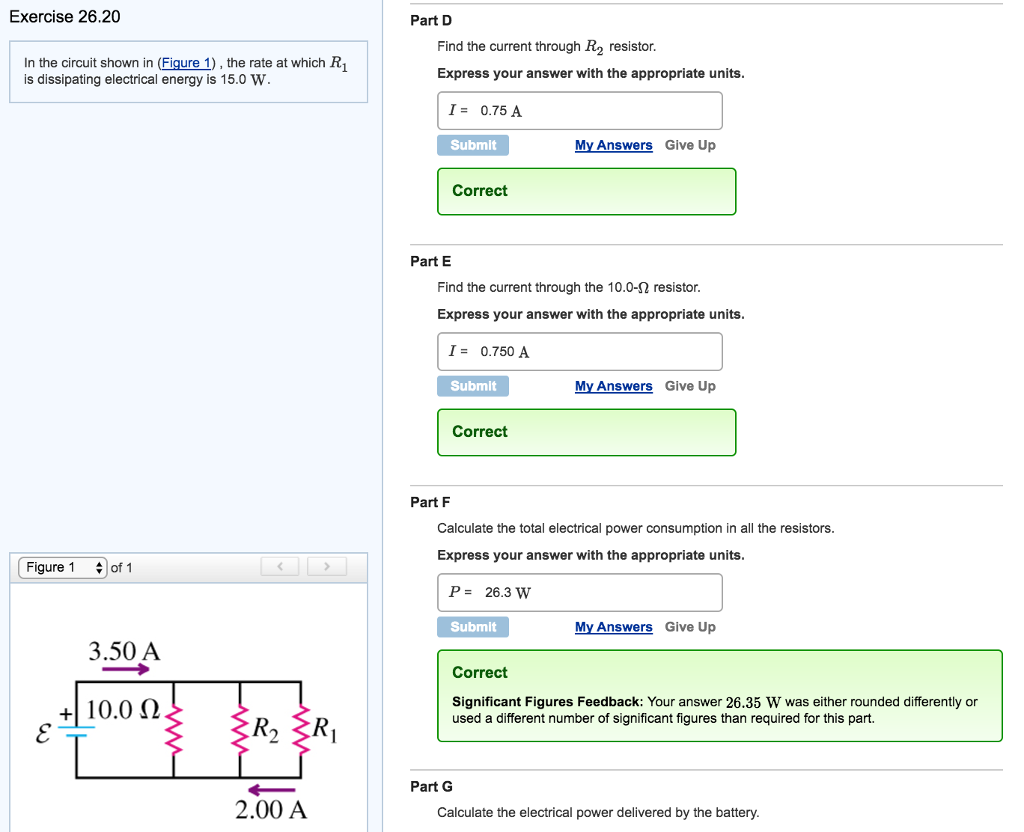
Task: Open the Figure 1 selector dropdown
Action: pos(60,566)
